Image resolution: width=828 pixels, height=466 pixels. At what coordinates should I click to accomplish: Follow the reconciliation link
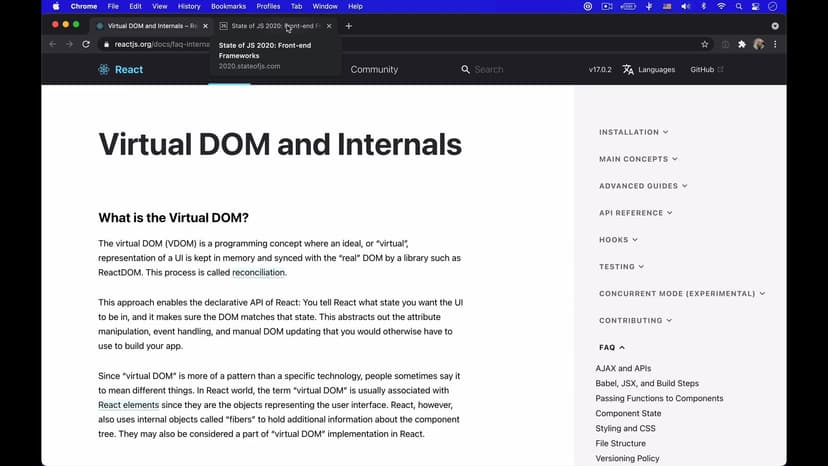(x=259, y=273)
